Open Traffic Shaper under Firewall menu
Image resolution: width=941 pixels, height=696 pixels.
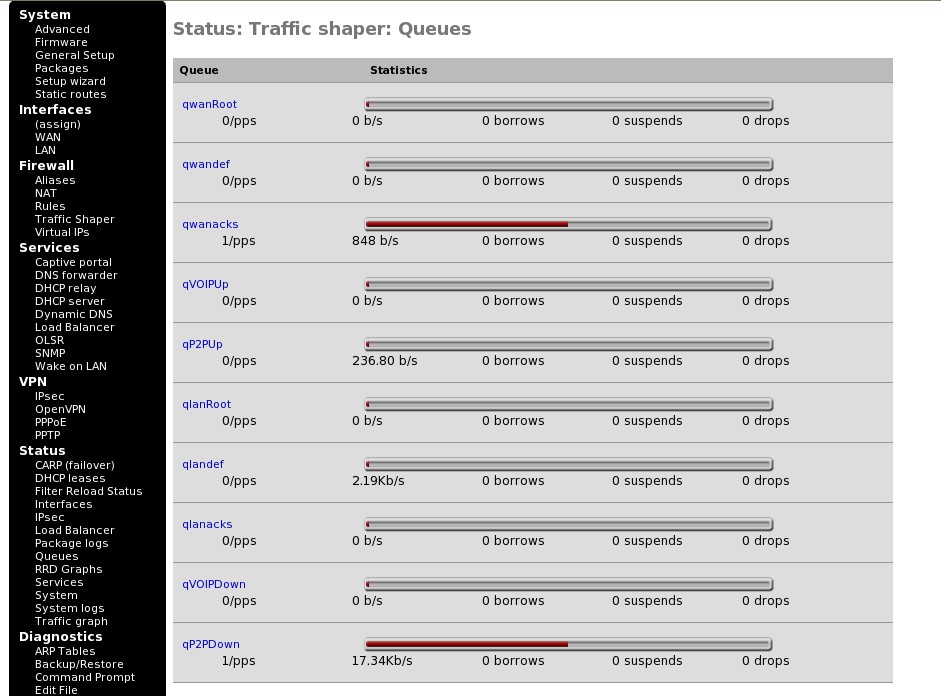74,219
